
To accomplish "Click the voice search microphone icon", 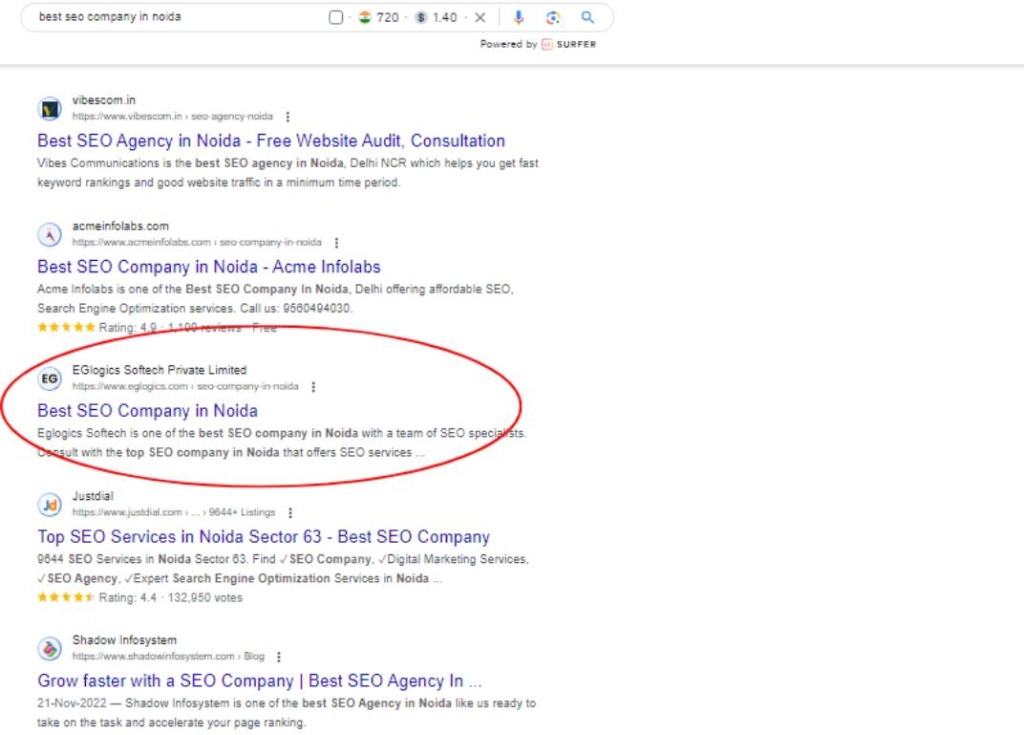I will point(518,16).
